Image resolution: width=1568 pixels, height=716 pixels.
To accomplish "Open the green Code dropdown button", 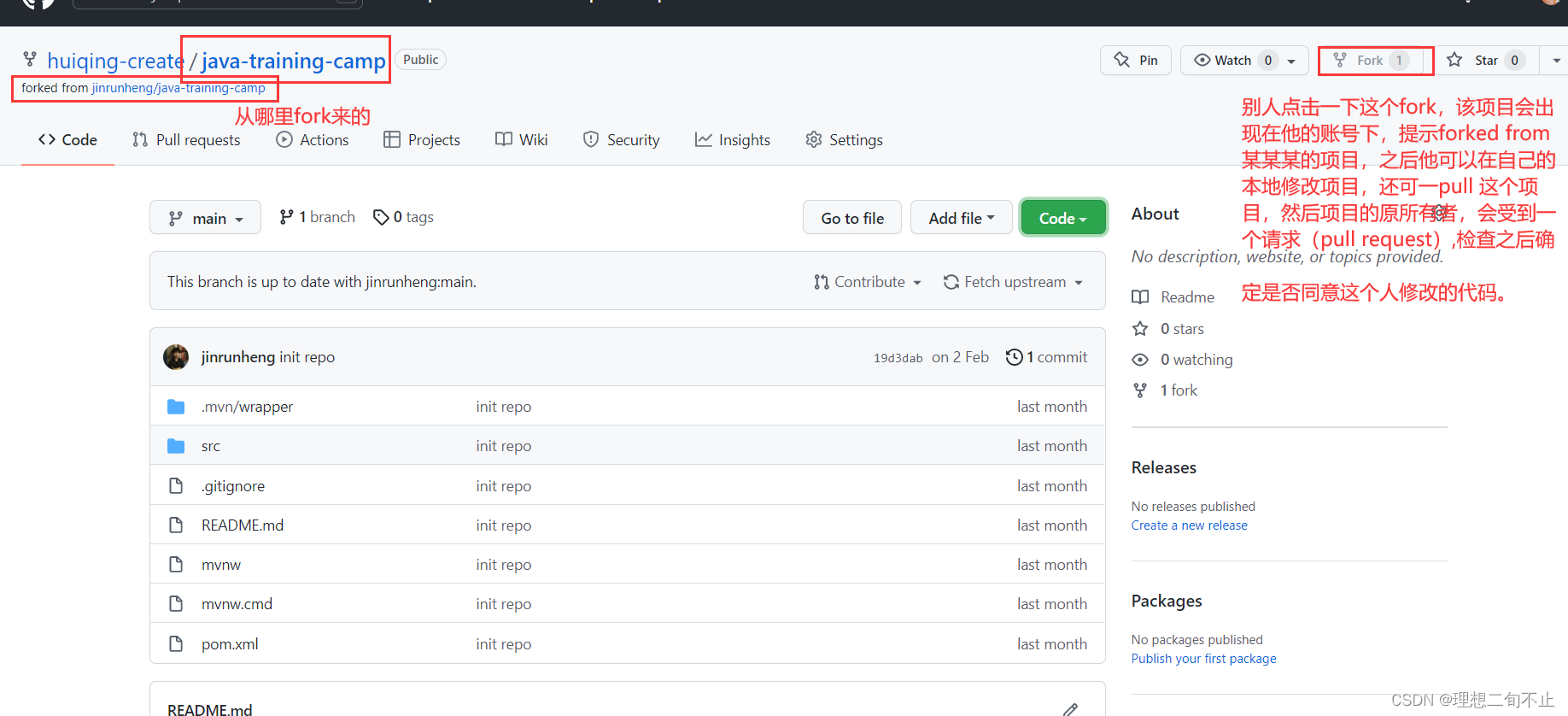I will (x=1063, y=218).
